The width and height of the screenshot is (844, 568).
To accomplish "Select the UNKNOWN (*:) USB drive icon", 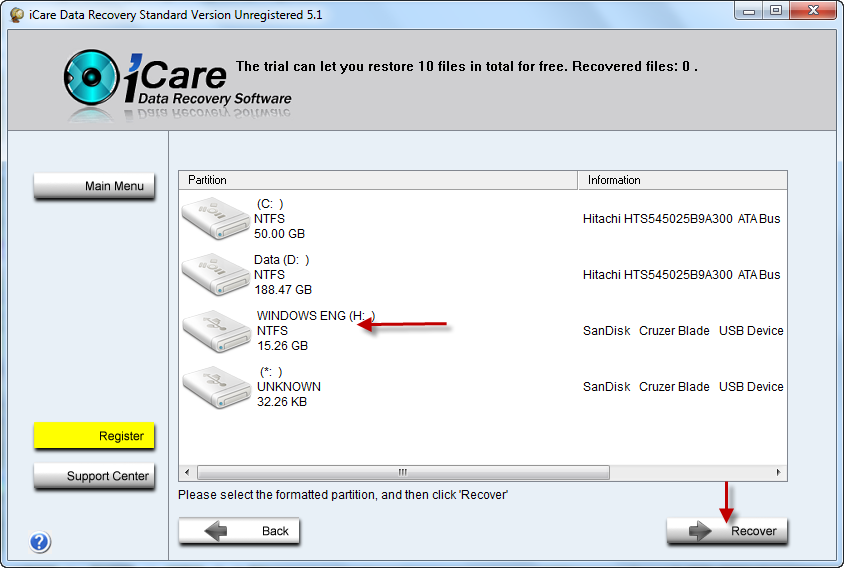I will pos(216,387).
